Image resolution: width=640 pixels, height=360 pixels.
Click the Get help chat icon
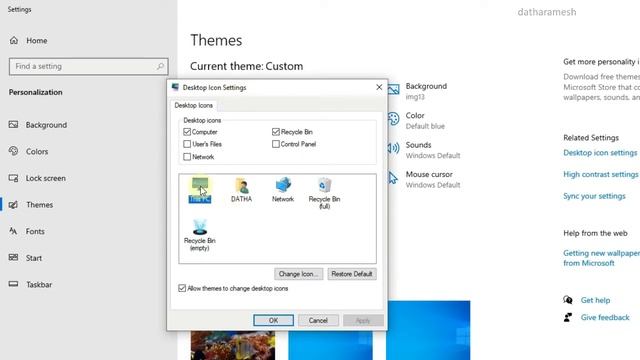point(568,300)
